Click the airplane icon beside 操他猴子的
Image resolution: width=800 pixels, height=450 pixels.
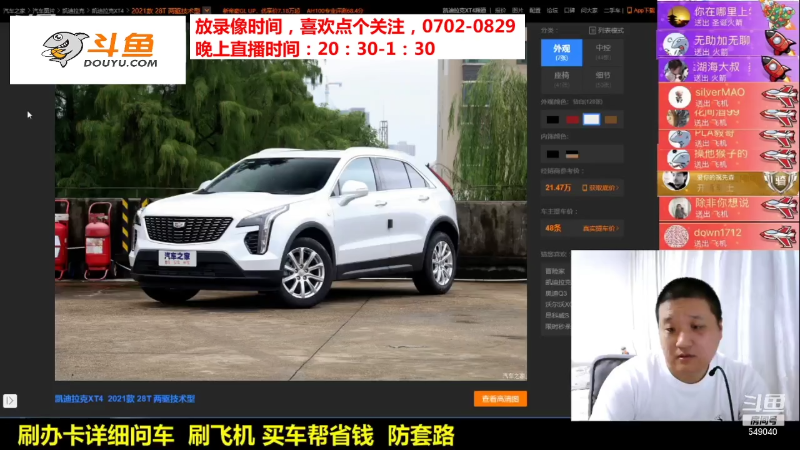click(x=778, y=158)
